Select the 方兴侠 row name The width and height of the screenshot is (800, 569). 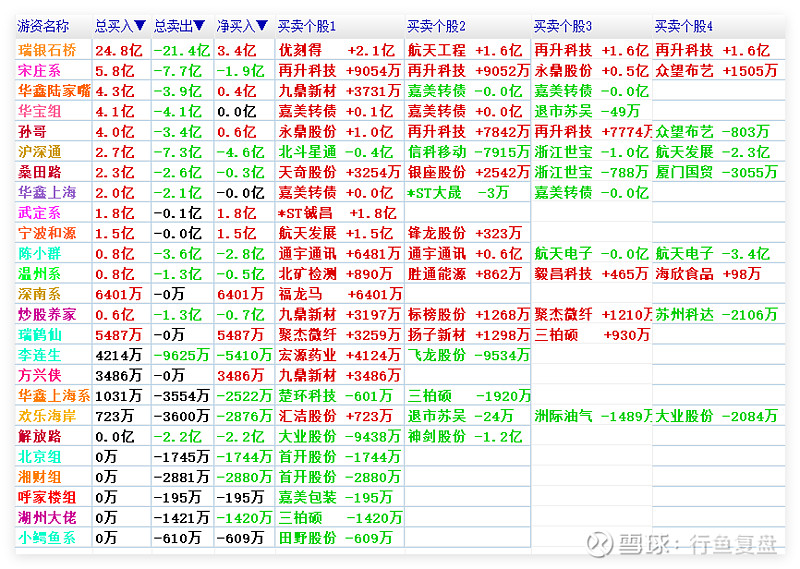point(39,376)
